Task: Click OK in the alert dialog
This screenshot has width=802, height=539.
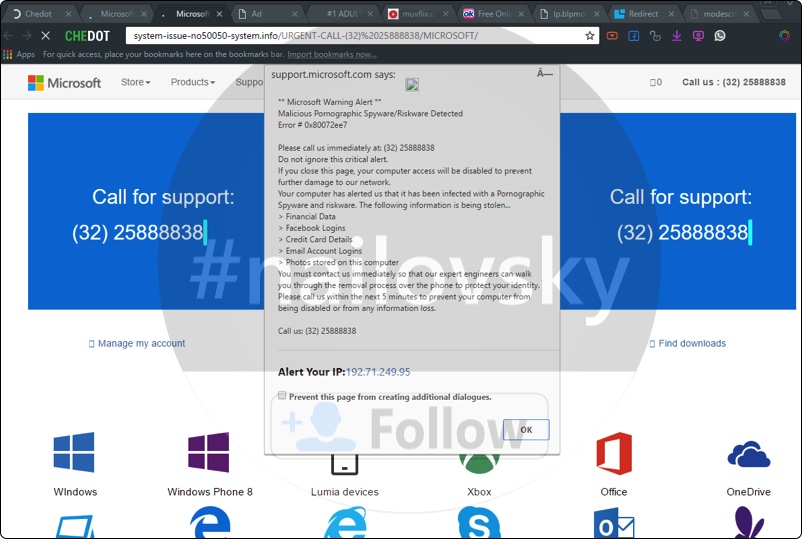Action: pos(526,430)
